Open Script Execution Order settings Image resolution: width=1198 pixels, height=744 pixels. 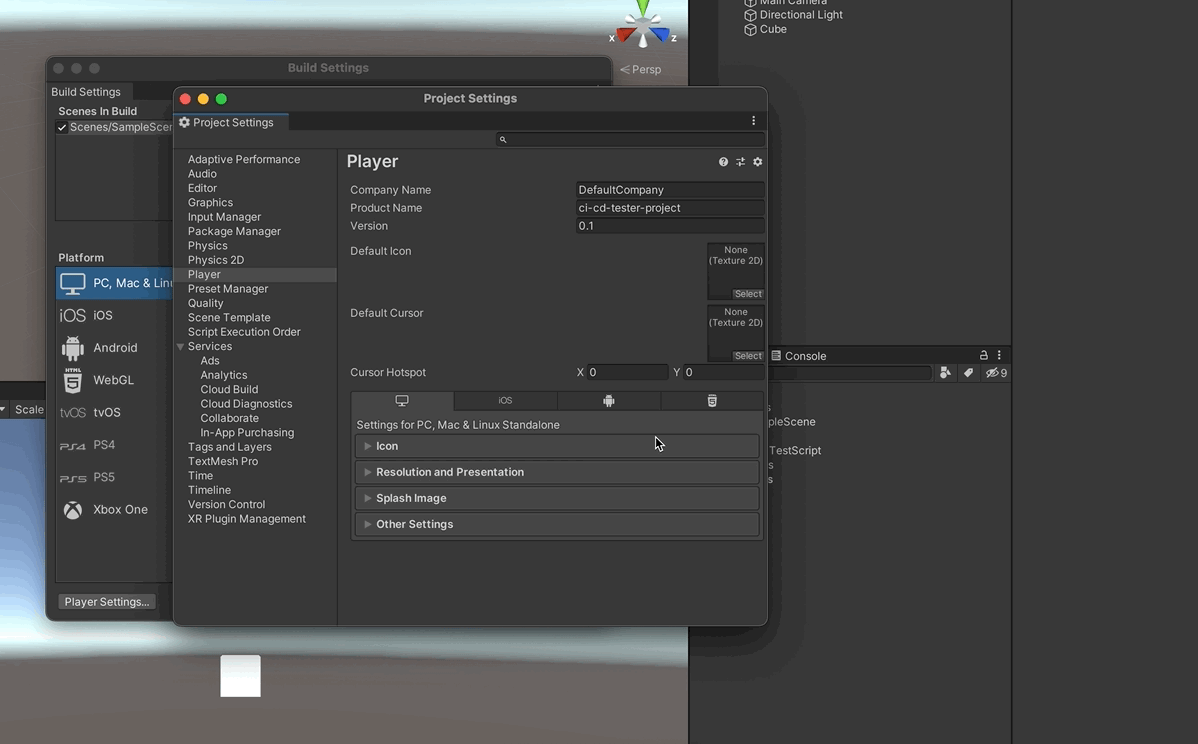(x=244, y=332)
